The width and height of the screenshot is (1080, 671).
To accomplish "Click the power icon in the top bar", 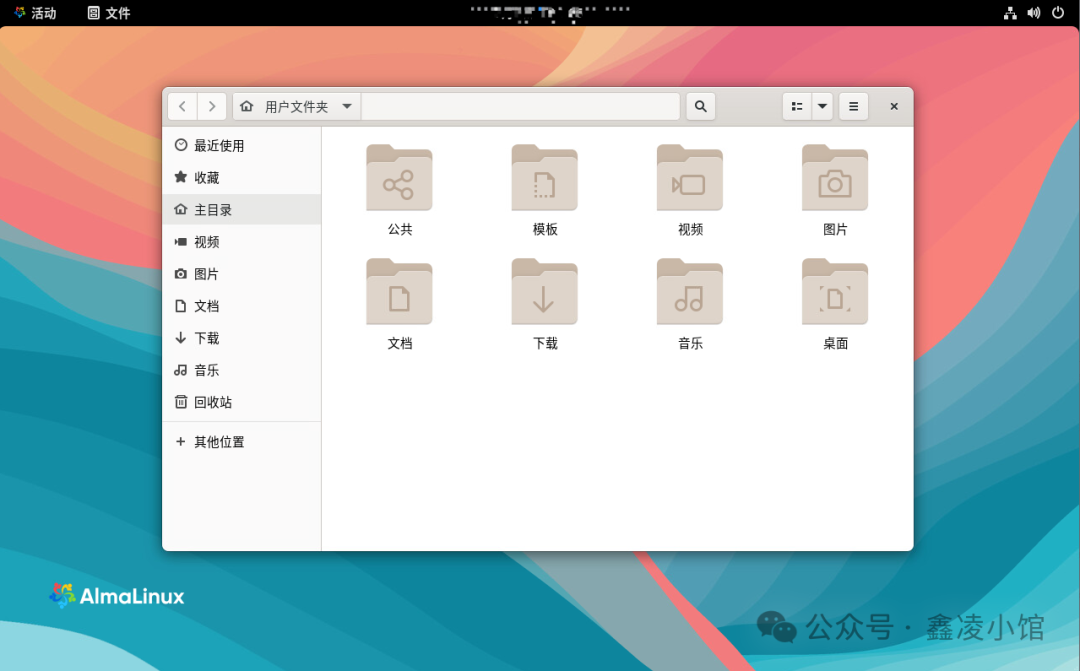I will click(1058, 13).
